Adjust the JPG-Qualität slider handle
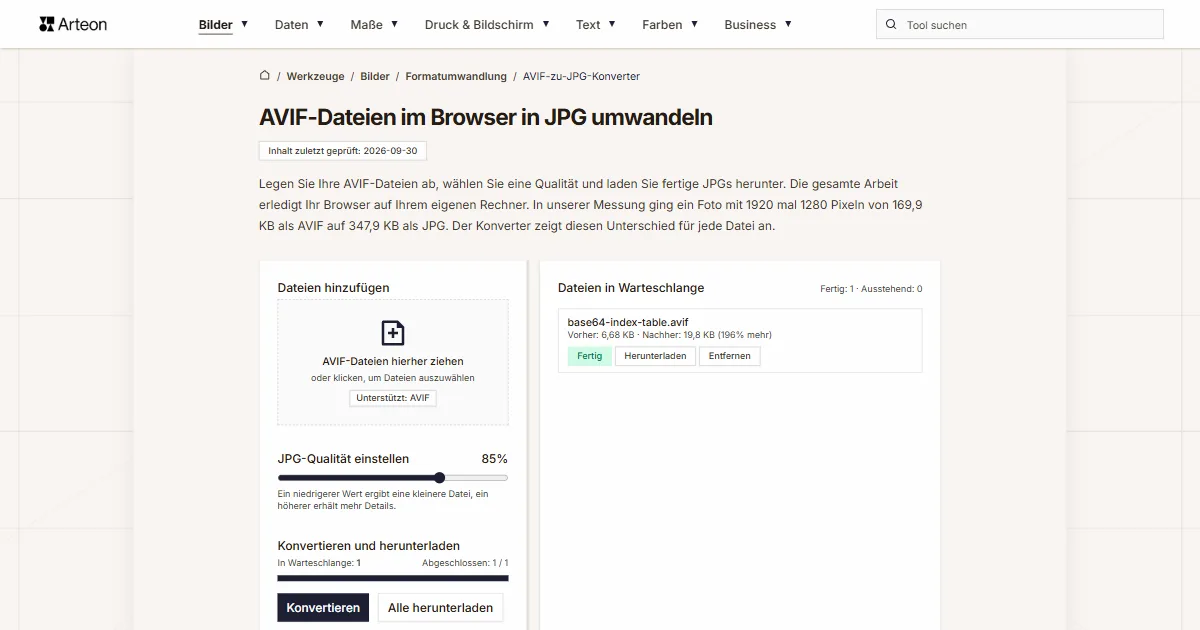The height and width of the screenshot is (630, 1200). (x=439, y=478)
